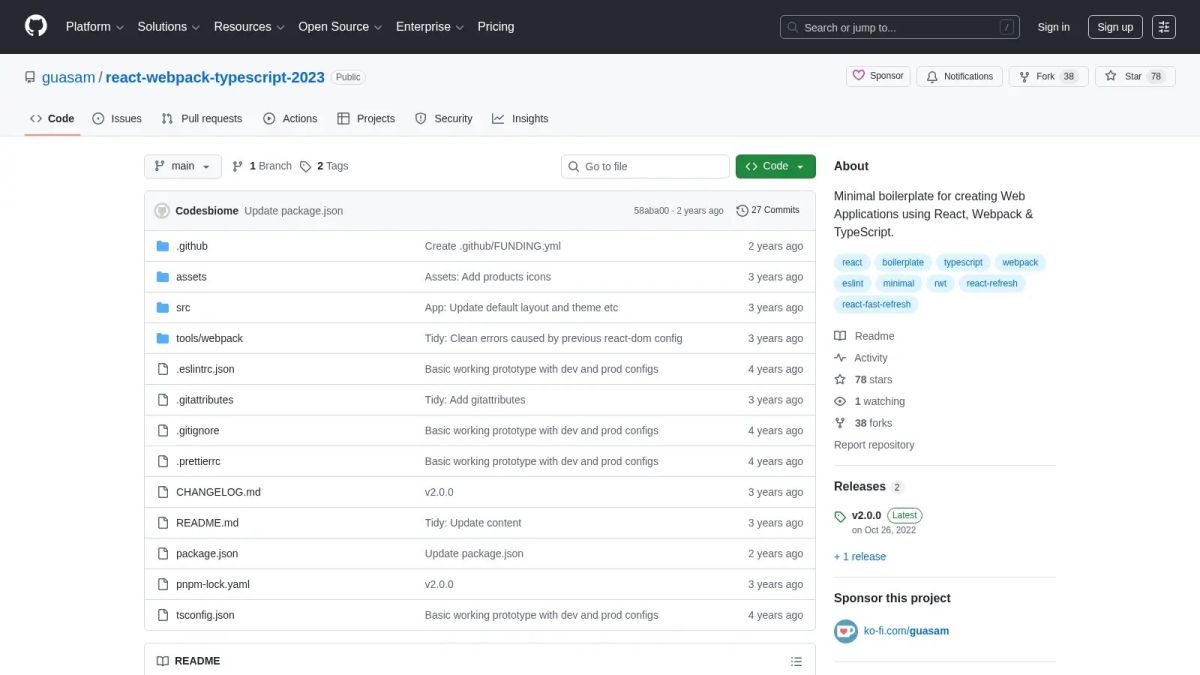Click the eye icon beside 1 watching
Image resolution: width=1200 pixels, height=675 pixels.
840,401
